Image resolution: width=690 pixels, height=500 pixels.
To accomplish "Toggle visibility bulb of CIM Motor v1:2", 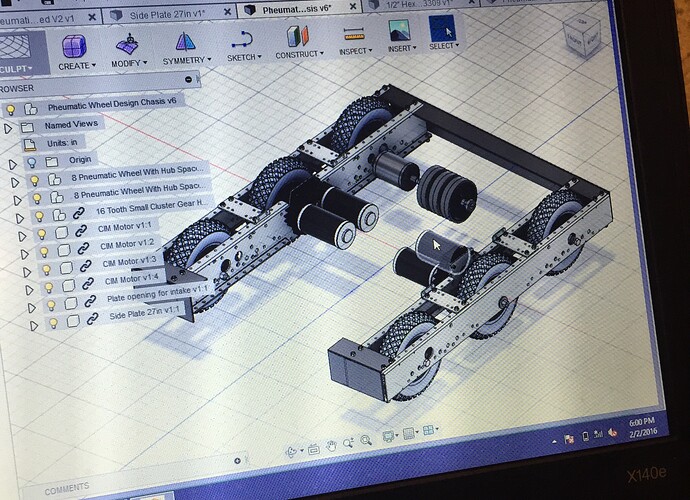I will click(44, 252).
